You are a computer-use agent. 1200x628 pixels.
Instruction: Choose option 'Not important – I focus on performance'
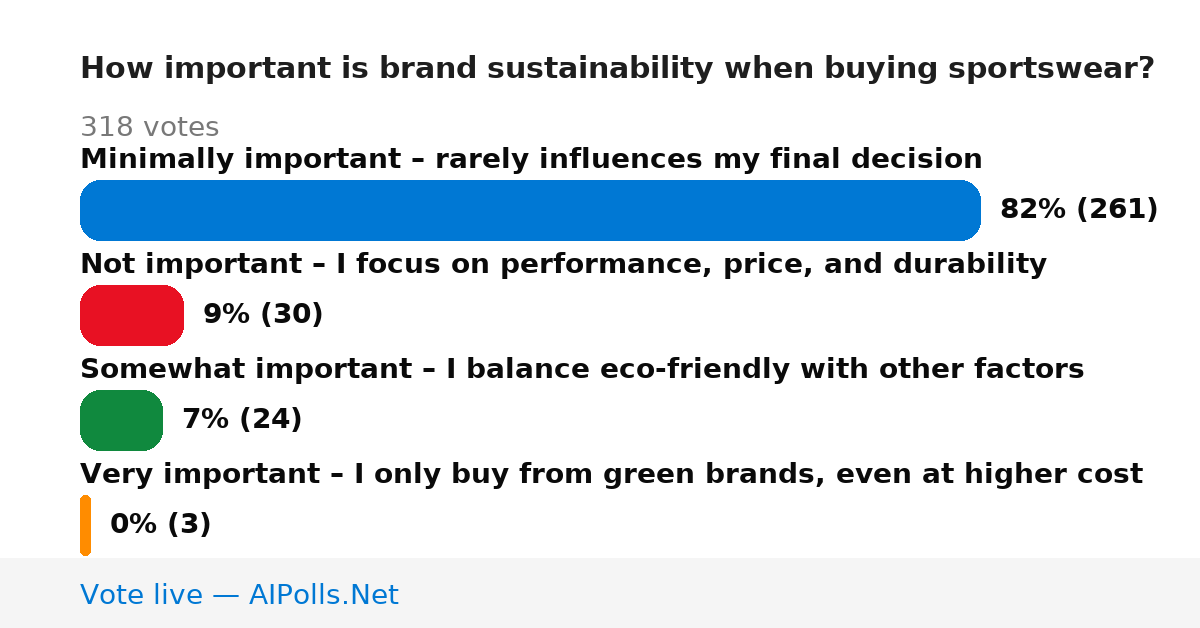(x=563, y=265)
